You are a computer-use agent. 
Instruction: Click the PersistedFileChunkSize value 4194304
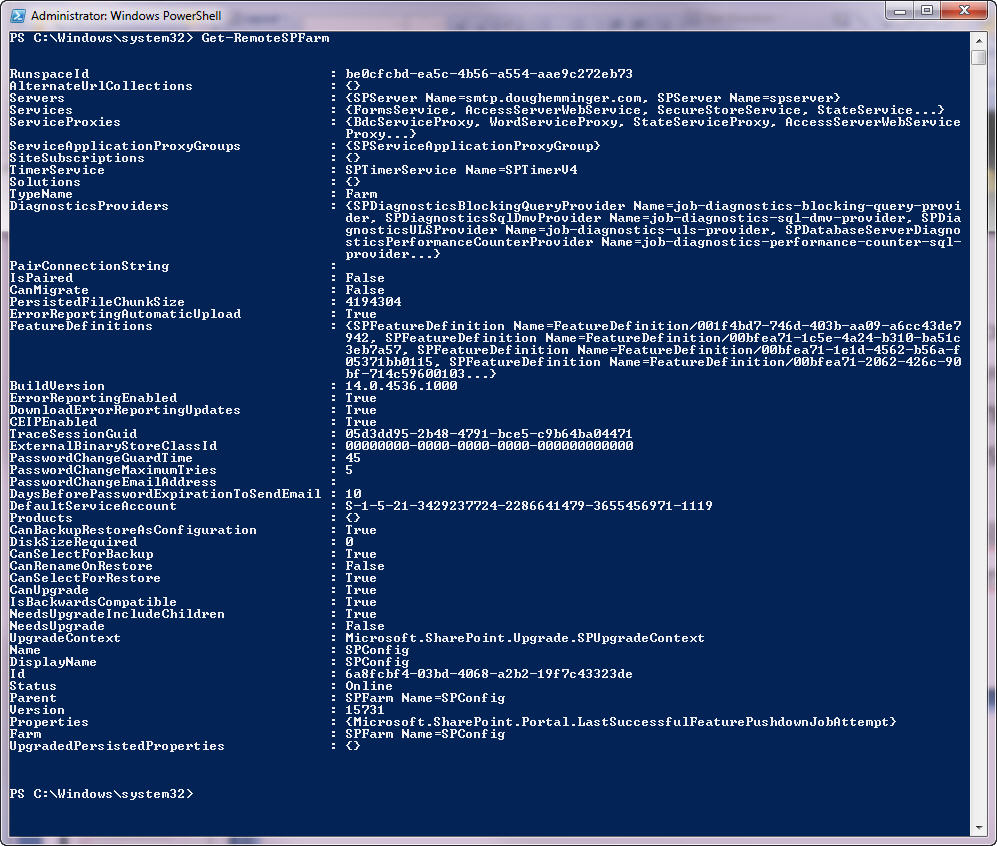(x=373, y=302)
